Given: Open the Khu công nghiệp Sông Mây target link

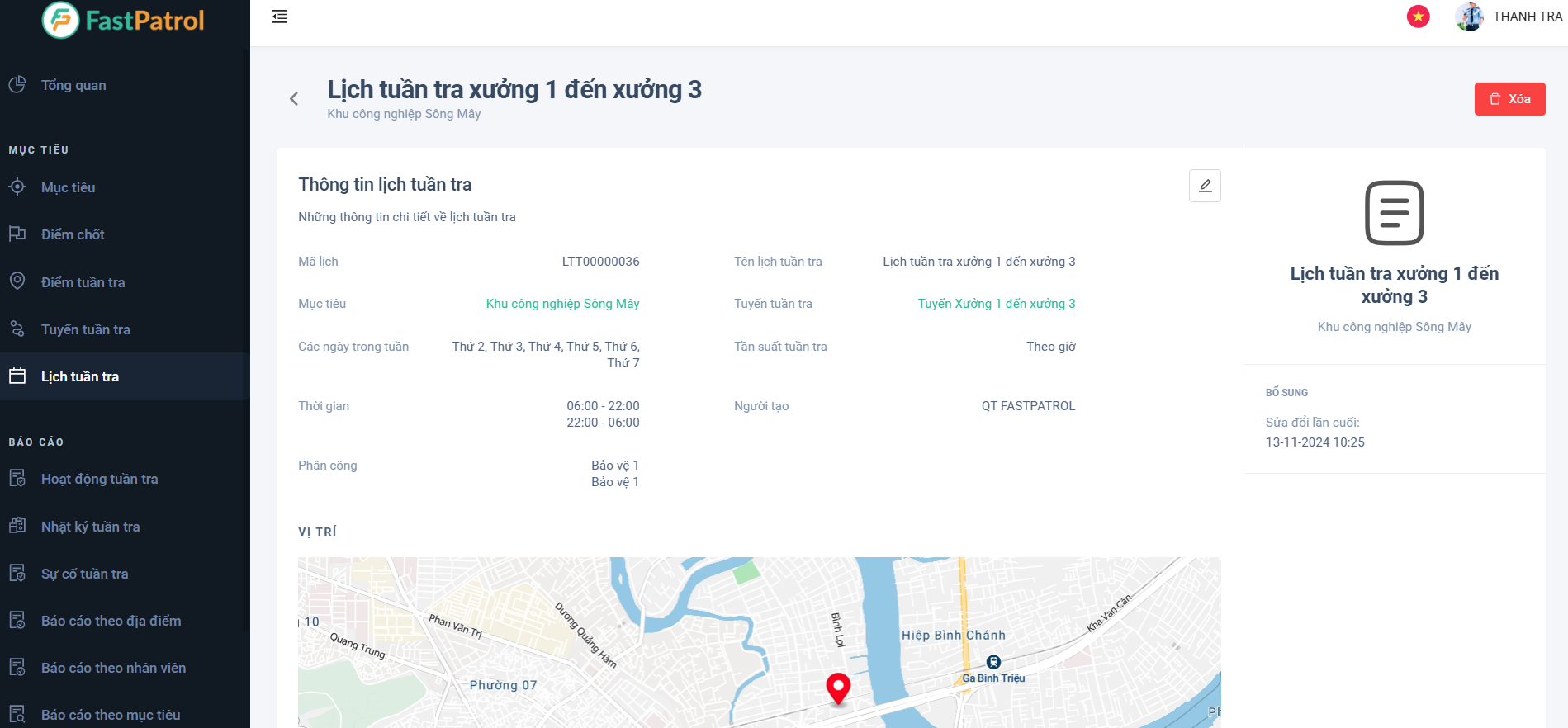Looking at the screenshot, I should tap(562, 304).
